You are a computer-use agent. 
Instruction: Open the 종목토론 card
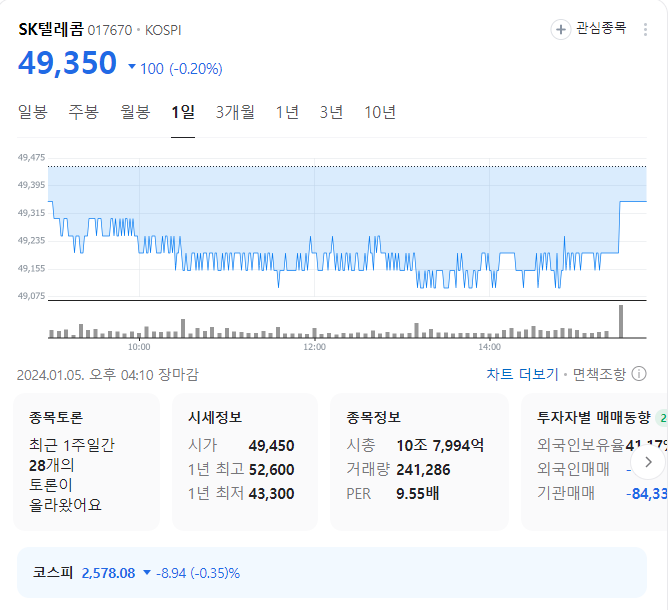pos(86,462)
